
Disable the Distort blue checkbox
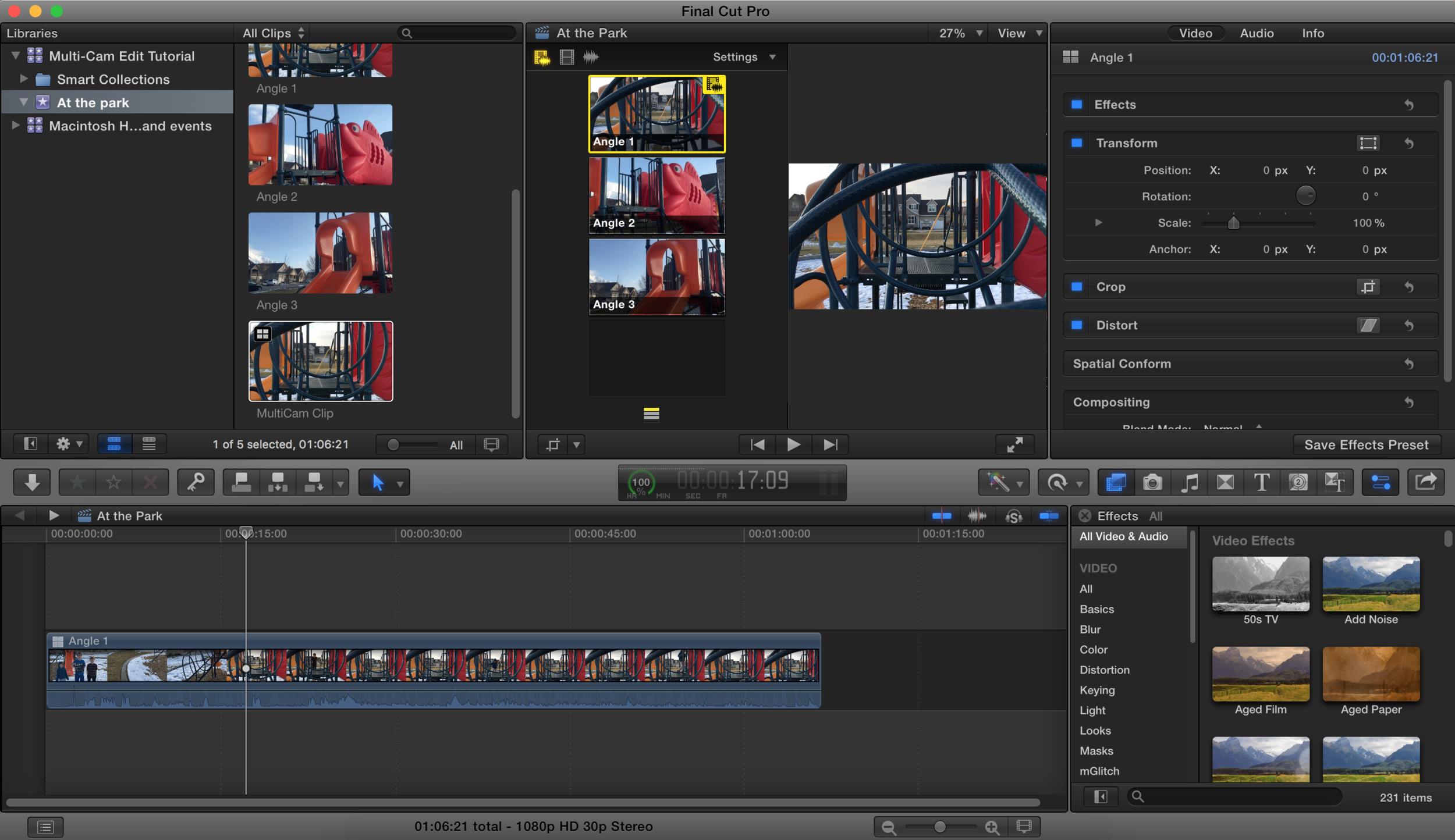[1077, 325]
